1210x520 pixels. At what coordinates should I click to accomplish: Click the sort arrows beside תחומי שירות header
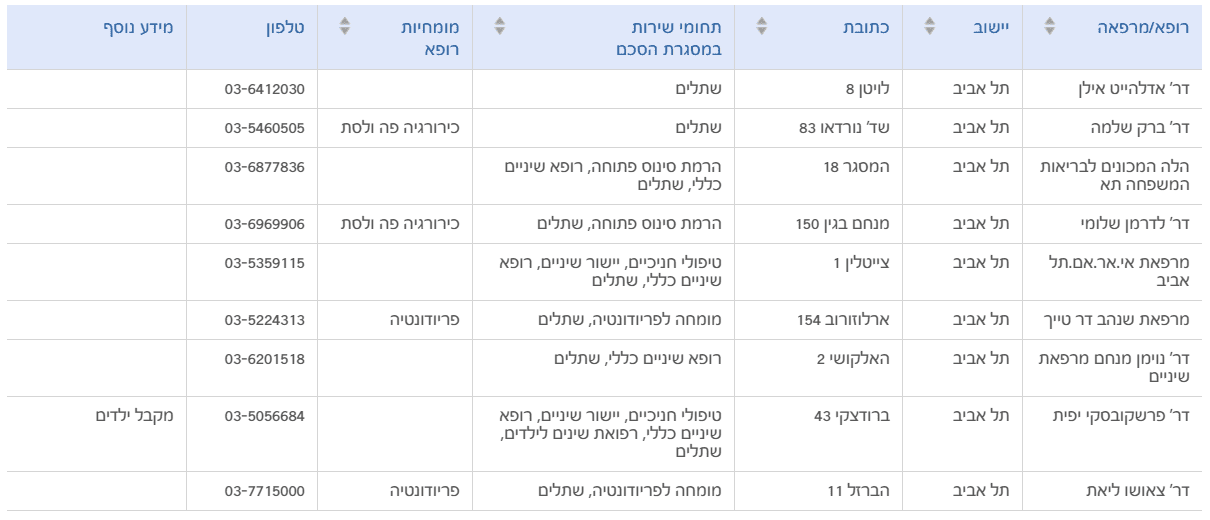(x=502, y=28)
